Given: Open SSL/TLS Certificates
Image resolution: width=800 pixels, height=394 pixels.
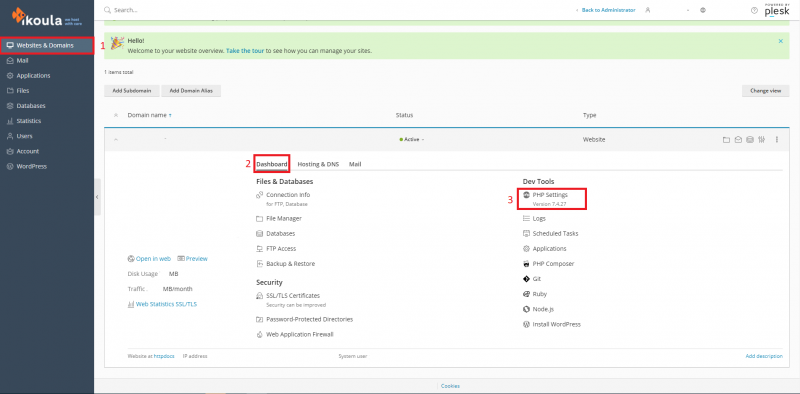Looking at the screenshot, I should point(293,296).
